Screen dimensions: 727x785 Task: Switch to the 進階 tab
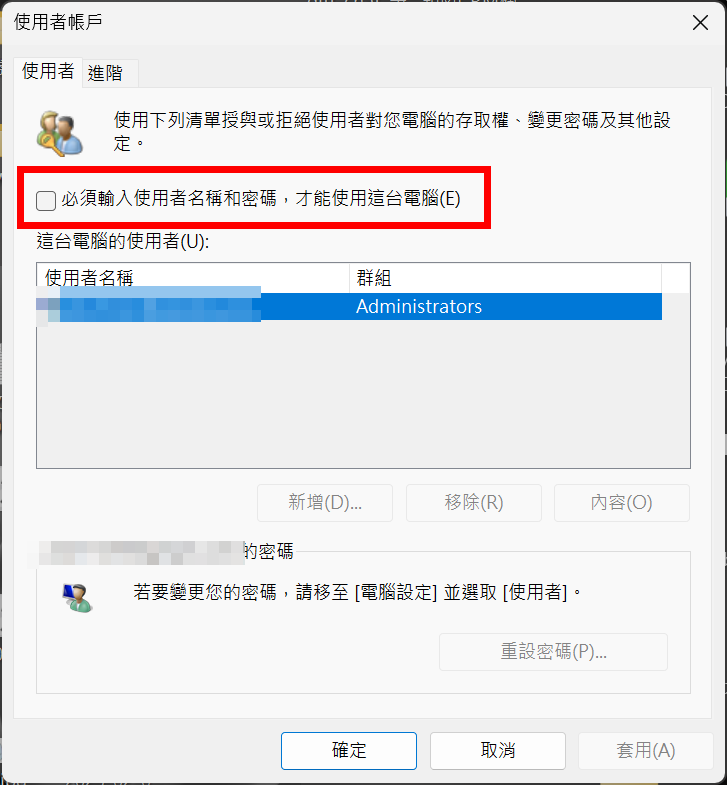click(x=106, y=73)
